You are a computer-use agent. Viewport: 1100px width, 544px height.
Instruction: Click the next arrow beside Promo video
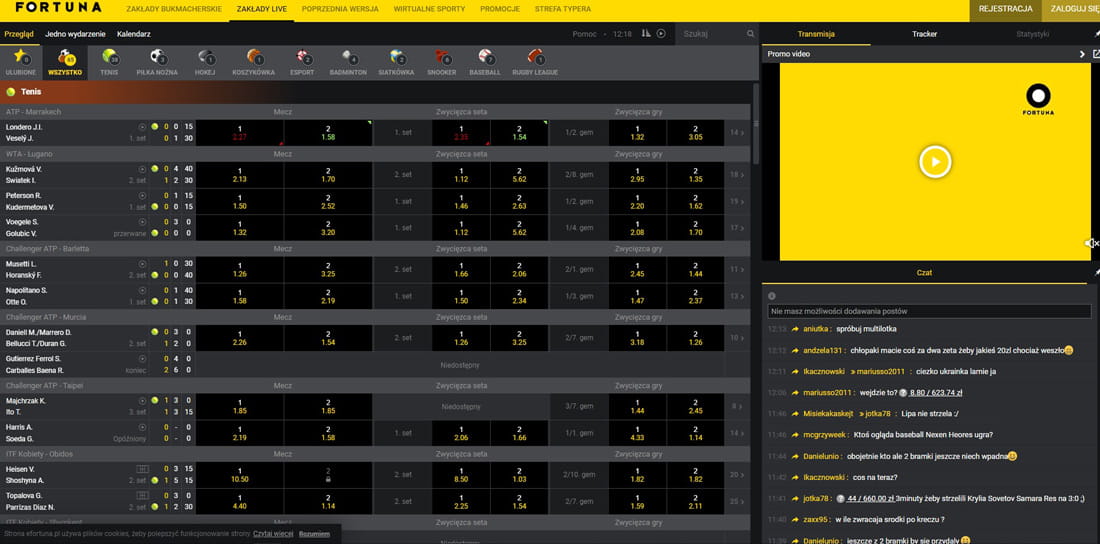[1082, 54]
